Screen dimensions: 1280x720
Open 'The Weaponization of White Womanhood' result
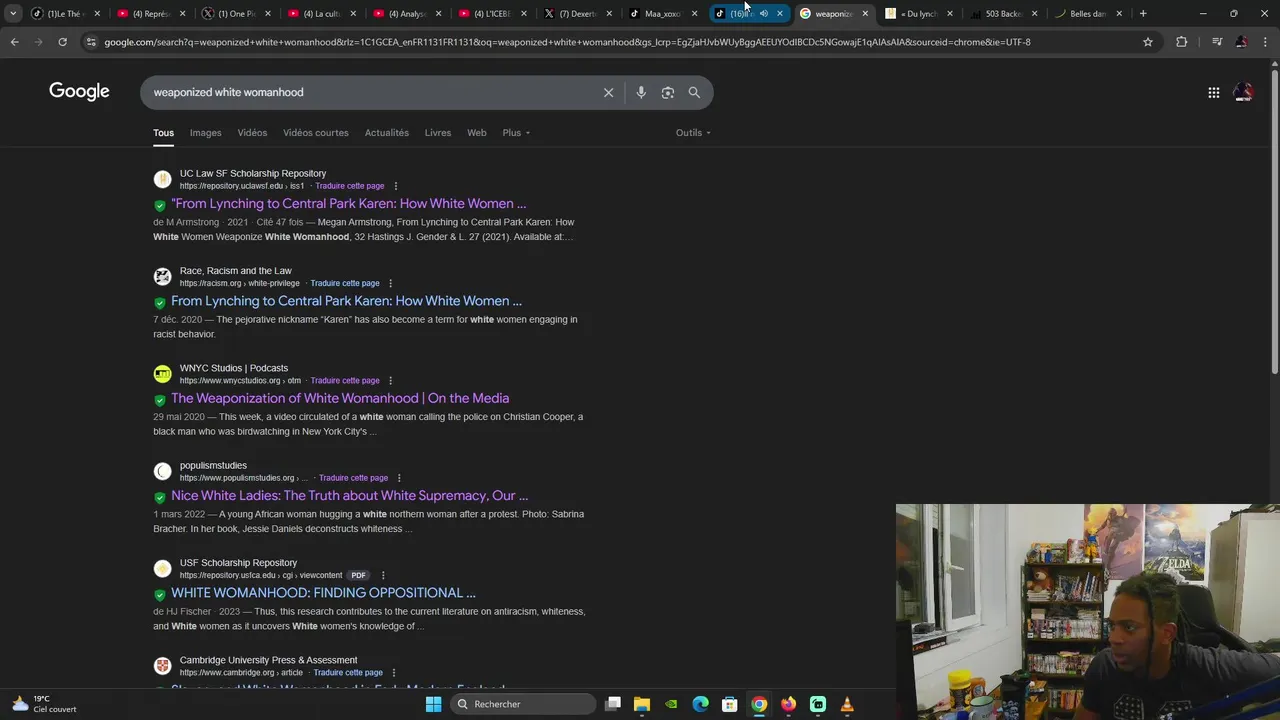(340, 398)
